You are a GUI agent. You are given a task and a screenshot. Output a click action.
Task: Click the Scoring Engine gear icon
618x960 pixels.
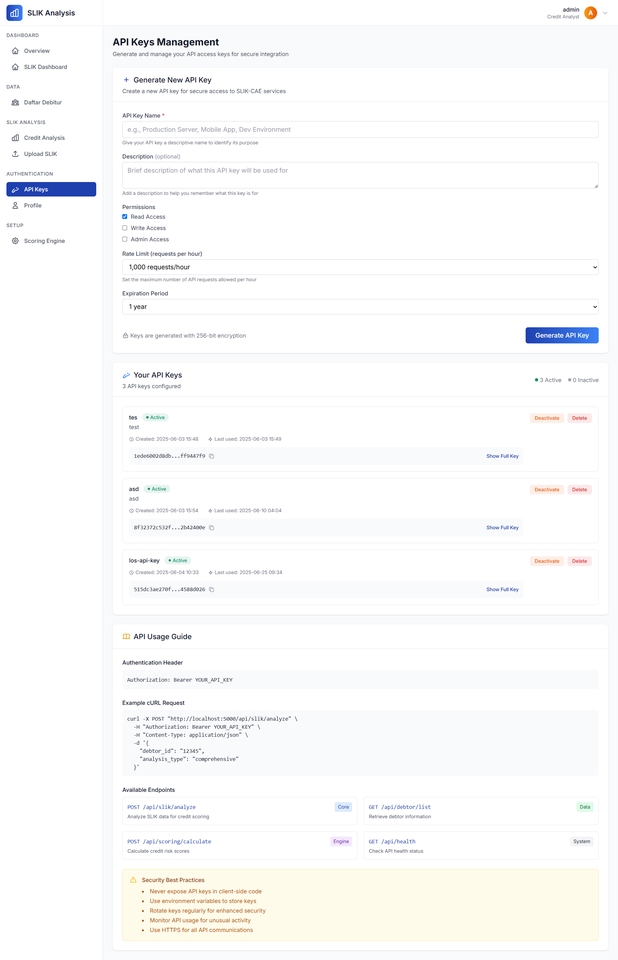point(15,241)
